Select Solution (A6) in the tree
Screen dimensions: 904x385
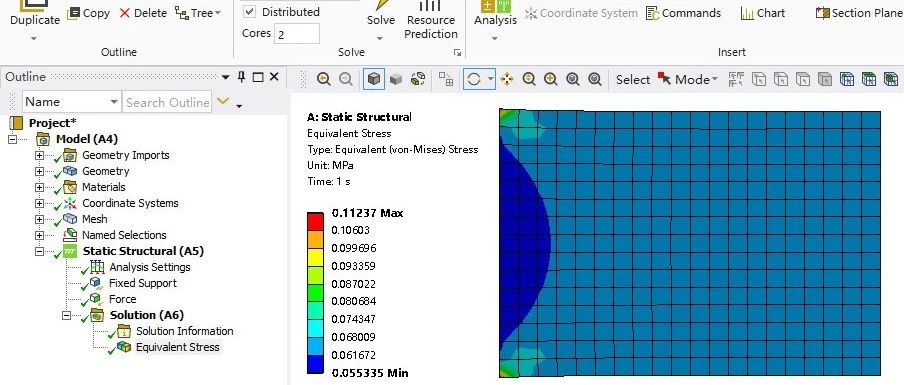[x=147, y=315]
